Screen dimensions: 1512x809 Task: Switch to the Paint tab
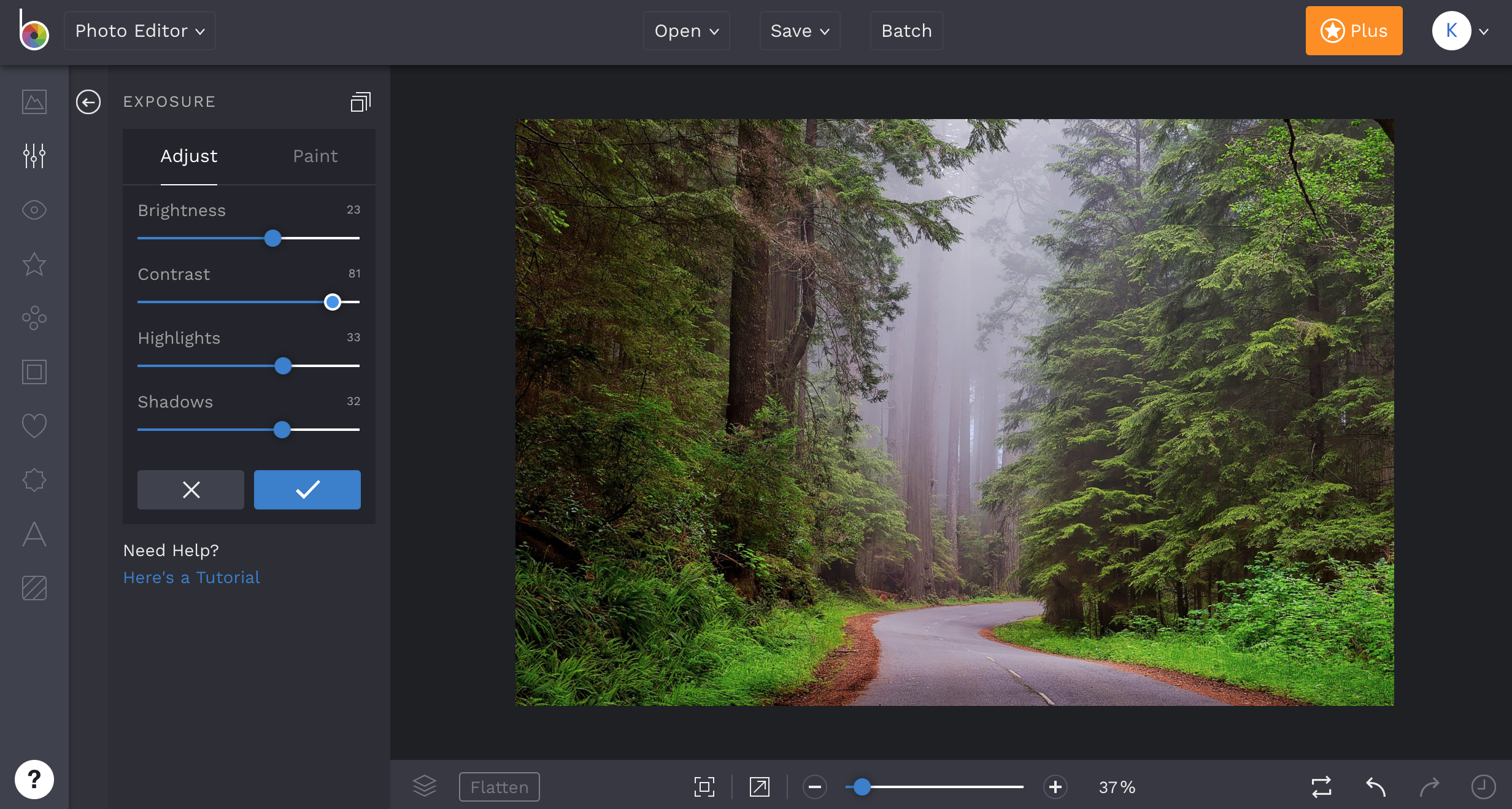click(315, 157)
